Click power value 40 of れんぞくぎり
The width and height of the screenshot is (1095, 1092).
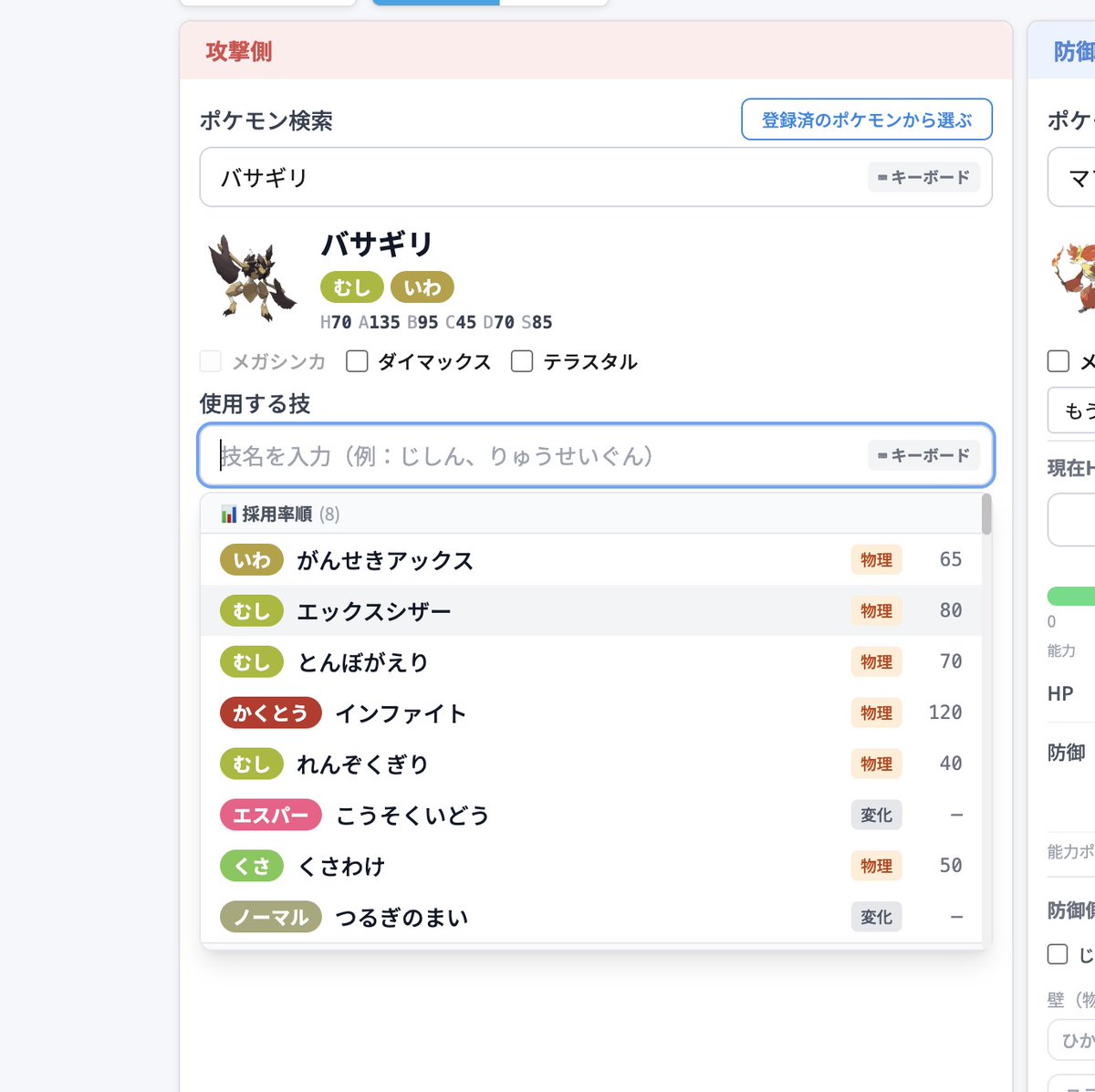click(951, 764)
